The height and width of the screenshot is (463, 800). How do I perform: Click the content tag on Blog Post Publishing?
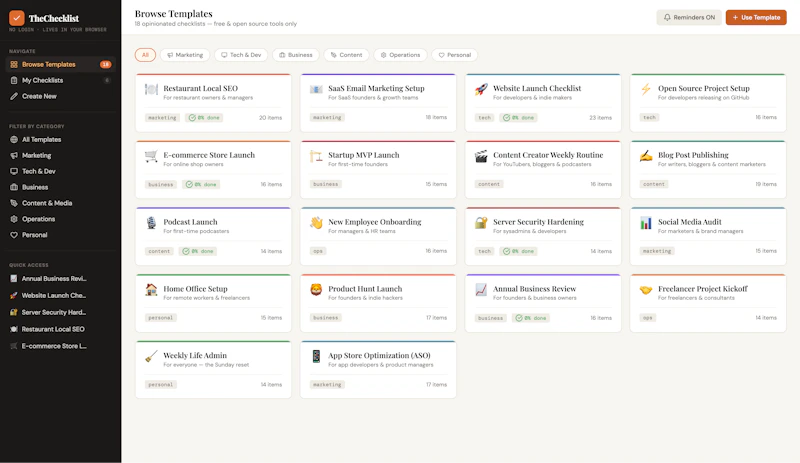coord(654,184)
